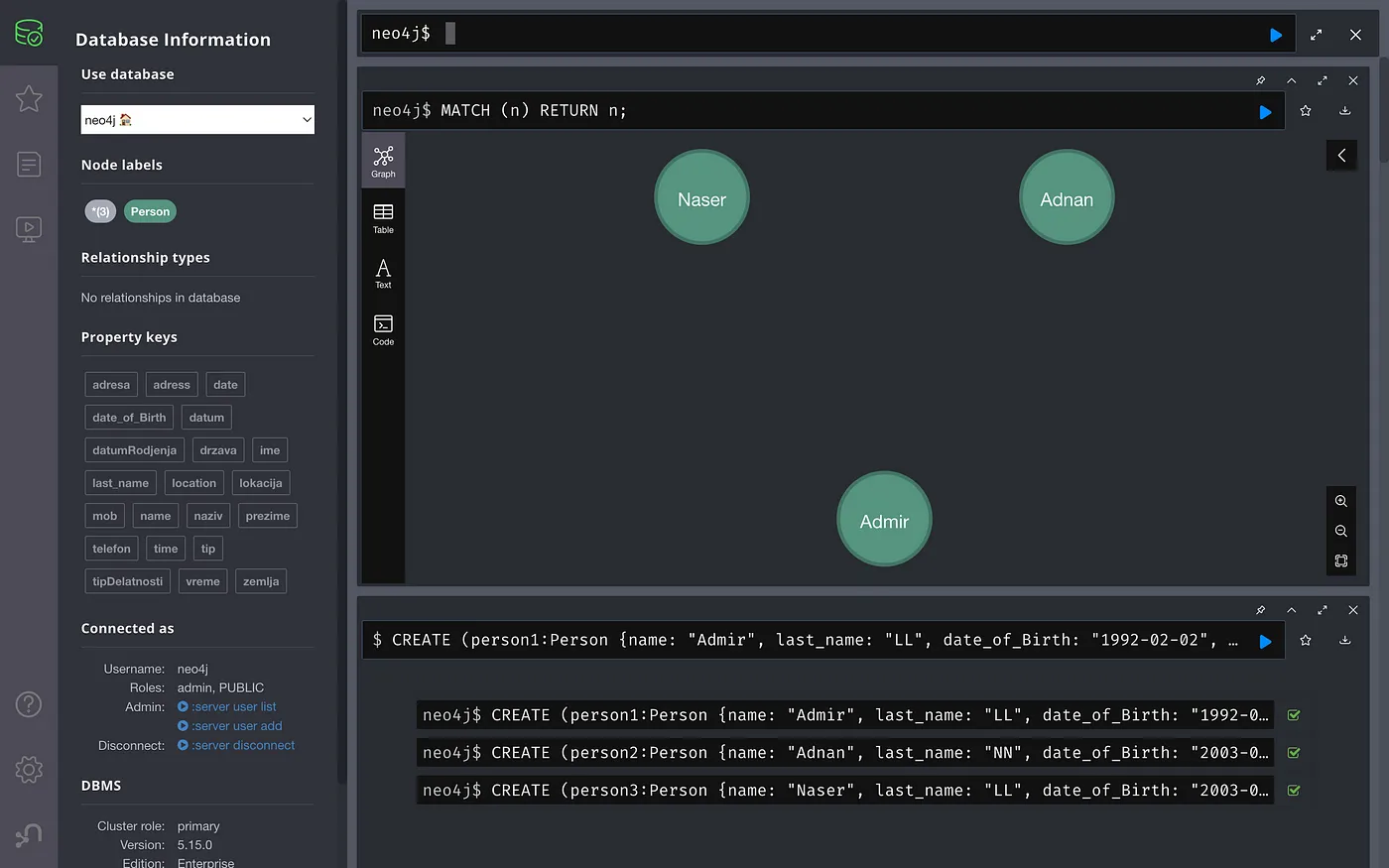Click the :server disconnect link
The image size is (1389, 868).
tap(243, 745)
